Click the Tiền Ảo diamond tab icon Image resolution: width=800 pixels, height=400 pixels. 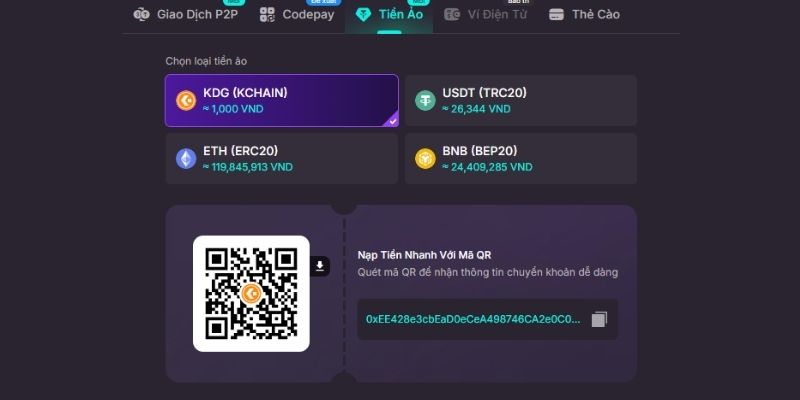(363, 15)
